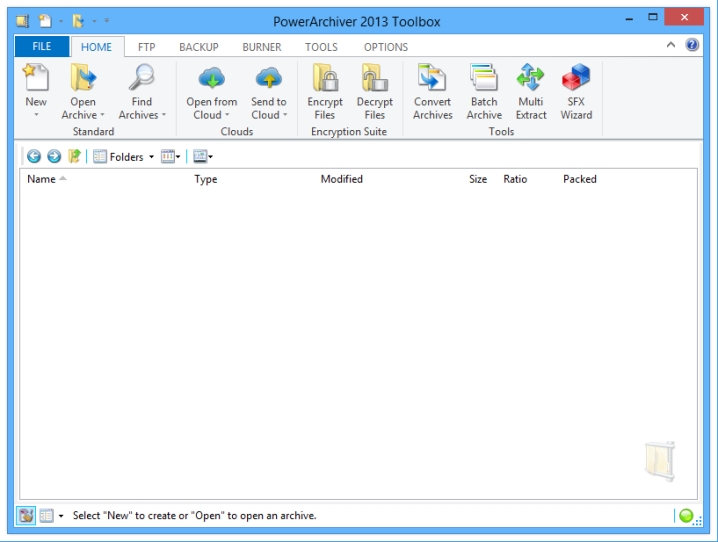
Task: Open the Convert Archives tool
Action: click(432, 80)
